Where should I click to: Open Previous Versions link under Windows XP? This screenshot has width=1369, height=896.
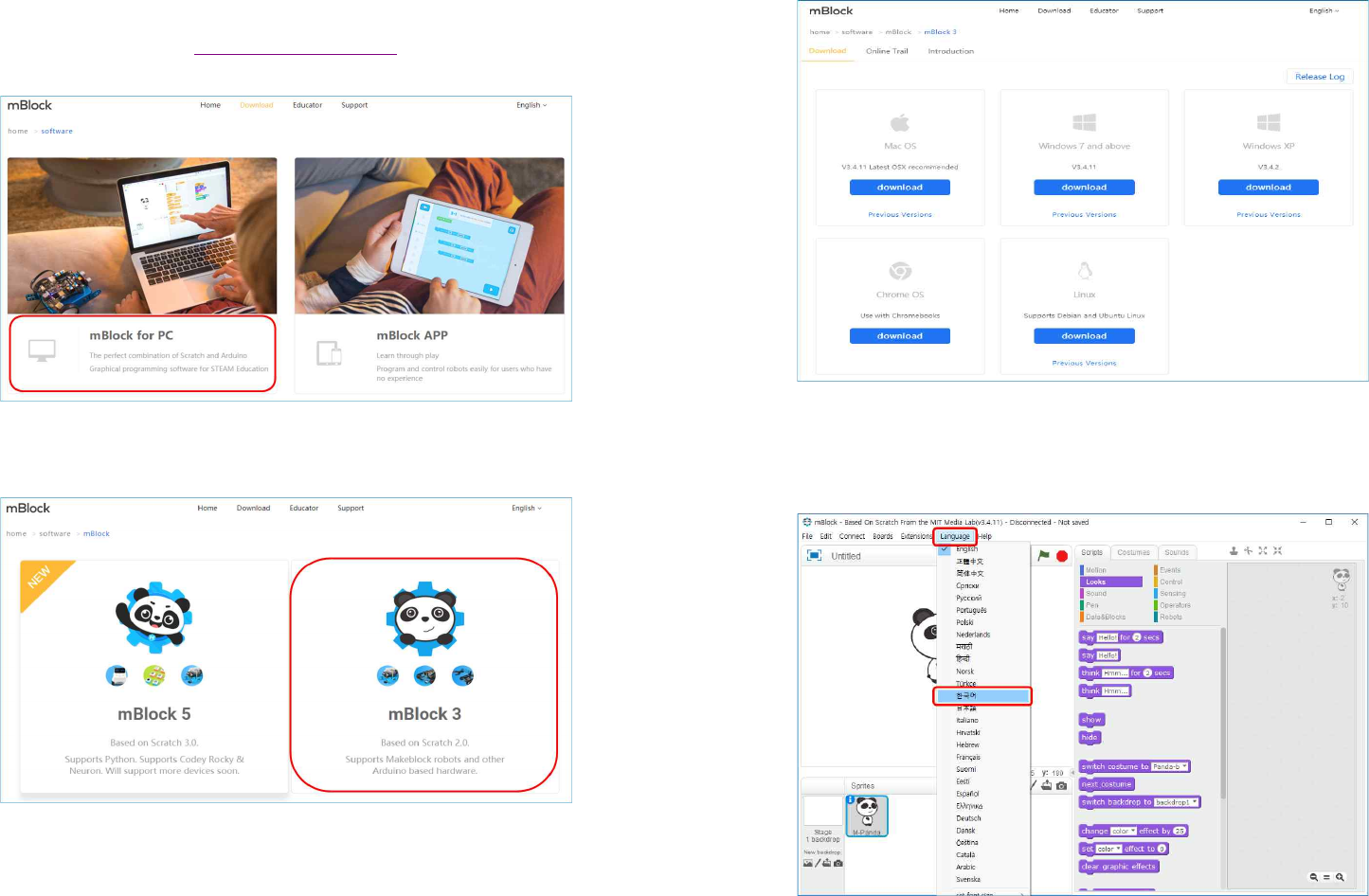click(x=1269, y=215)
